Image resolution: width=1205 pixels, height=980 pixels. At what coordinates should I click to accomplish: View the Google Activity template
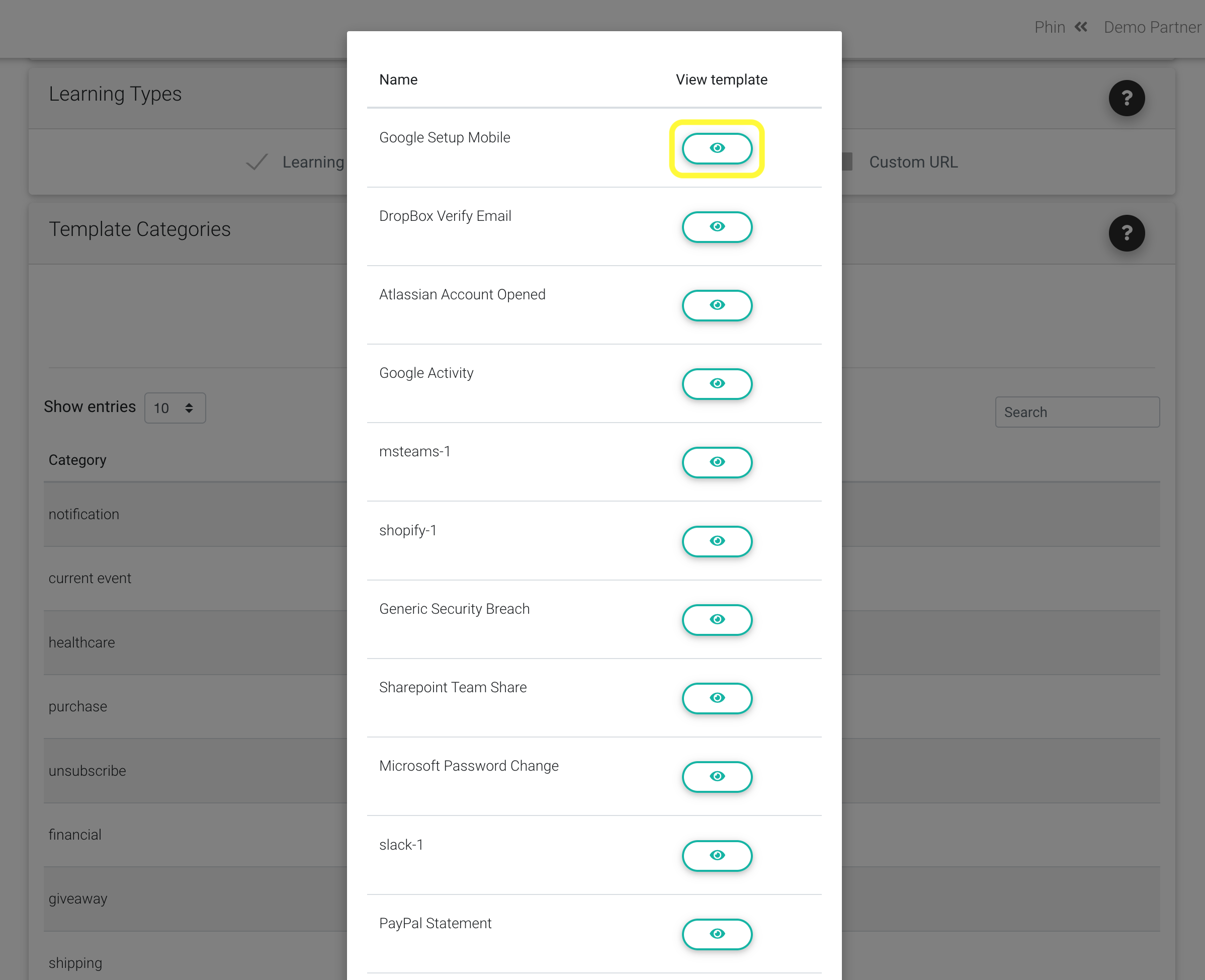click(717, 384)
